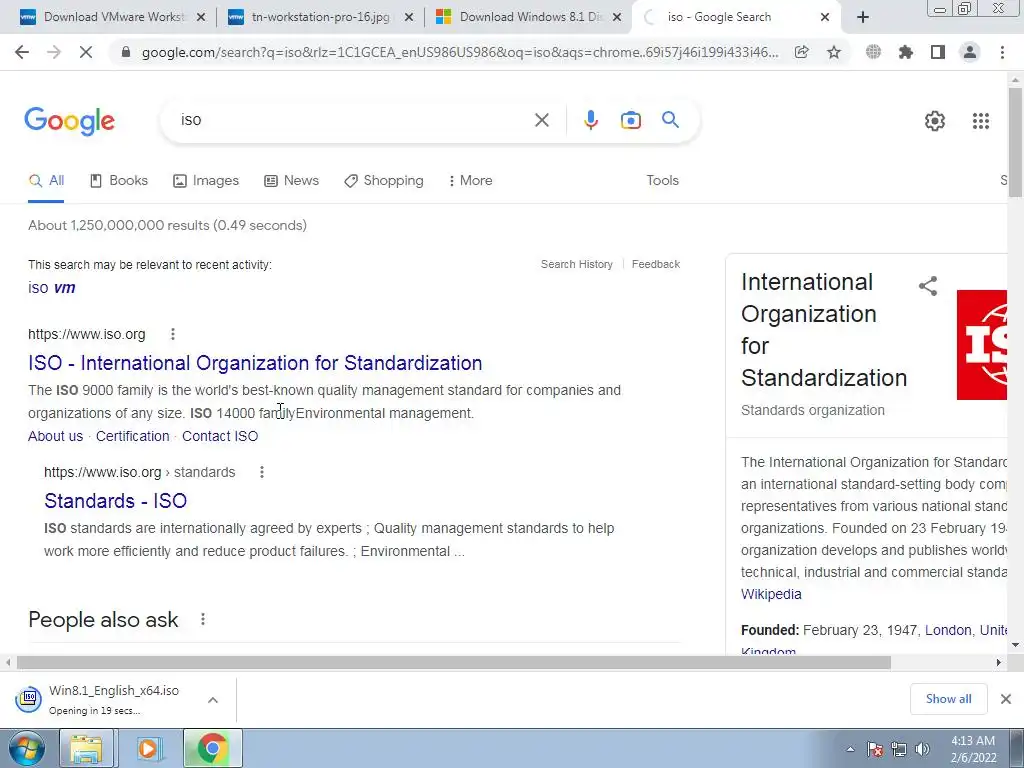This screenshot has height=768, width=1024.
Task: Open a new browser tab
Action: tap(863, 18)
